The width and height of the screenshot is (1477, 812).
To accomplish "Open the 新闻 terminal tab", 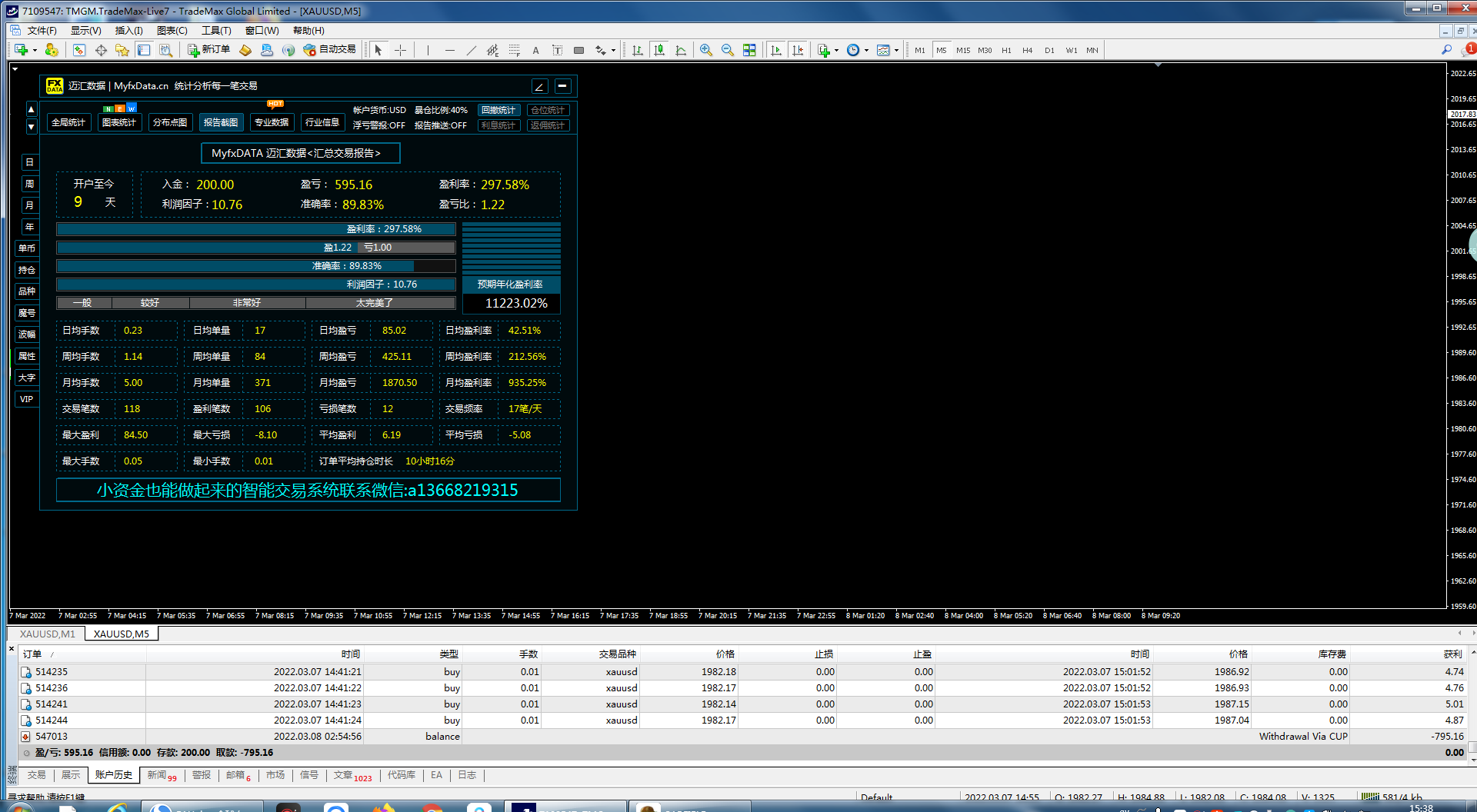I will tap(162, 775).
